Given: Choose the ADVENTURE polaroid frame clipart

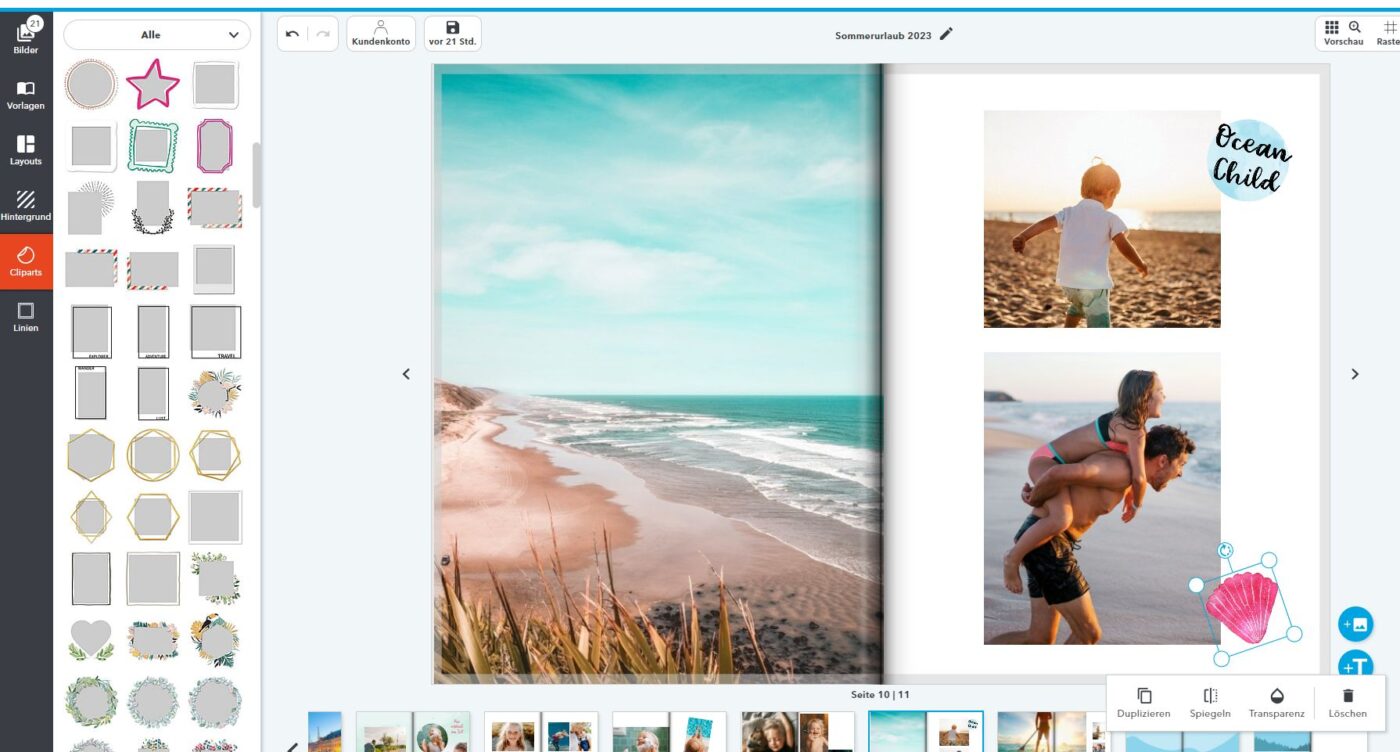Looking at the screenshot, I should tap(153, 332).
